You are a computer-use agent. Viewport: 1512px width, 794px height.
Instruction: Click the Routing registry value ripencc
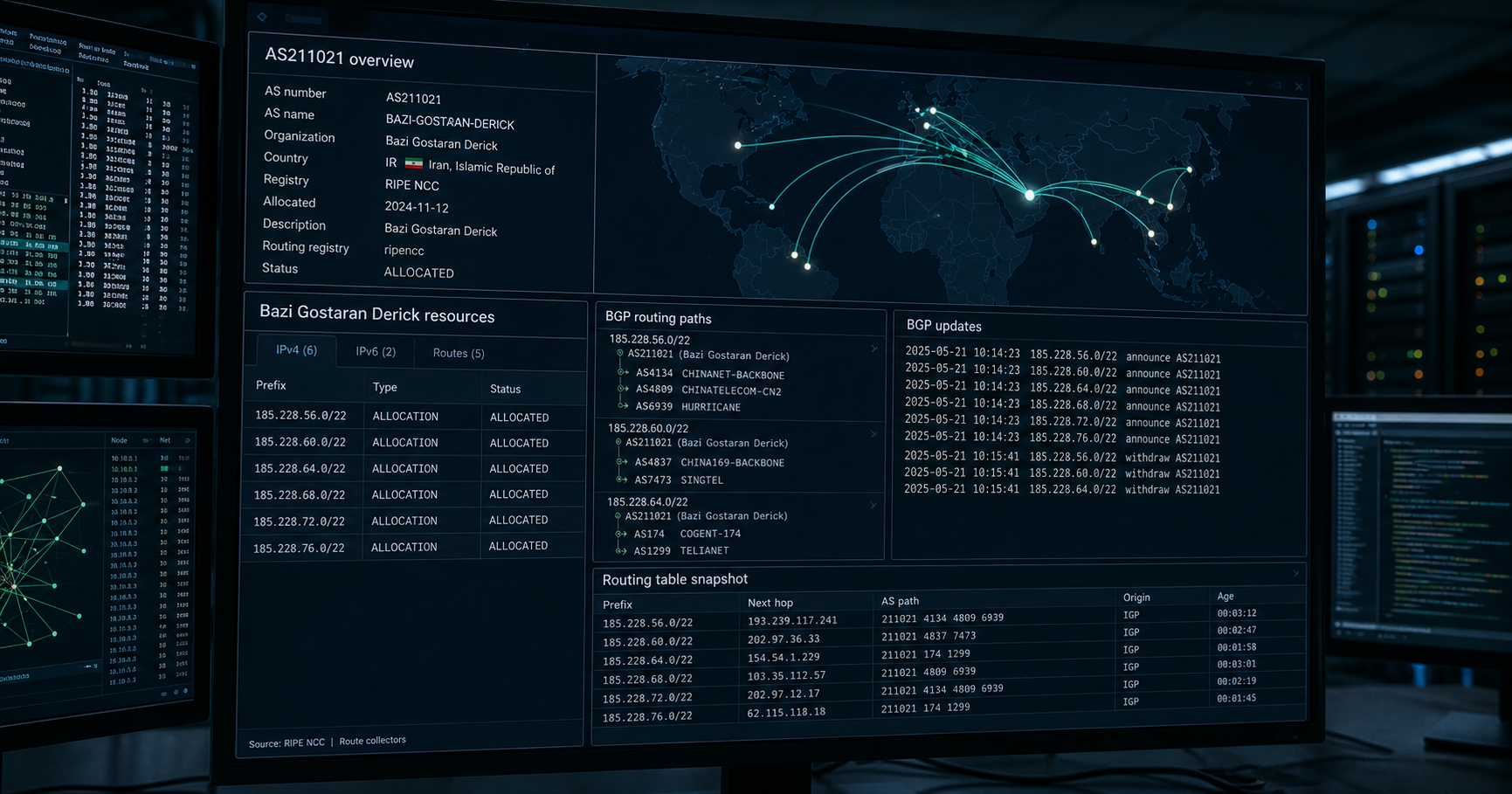(x=404, y=251)
